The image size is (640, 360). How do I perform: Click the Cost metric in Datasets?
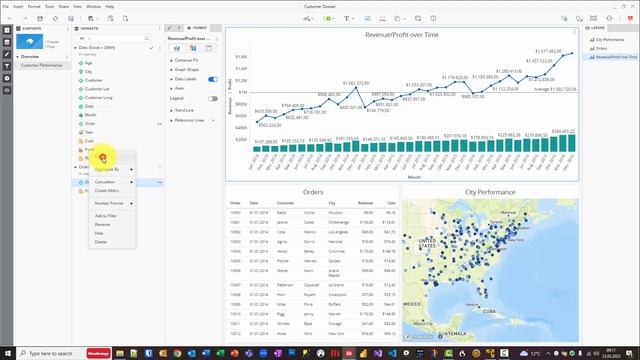click(89, 141)
